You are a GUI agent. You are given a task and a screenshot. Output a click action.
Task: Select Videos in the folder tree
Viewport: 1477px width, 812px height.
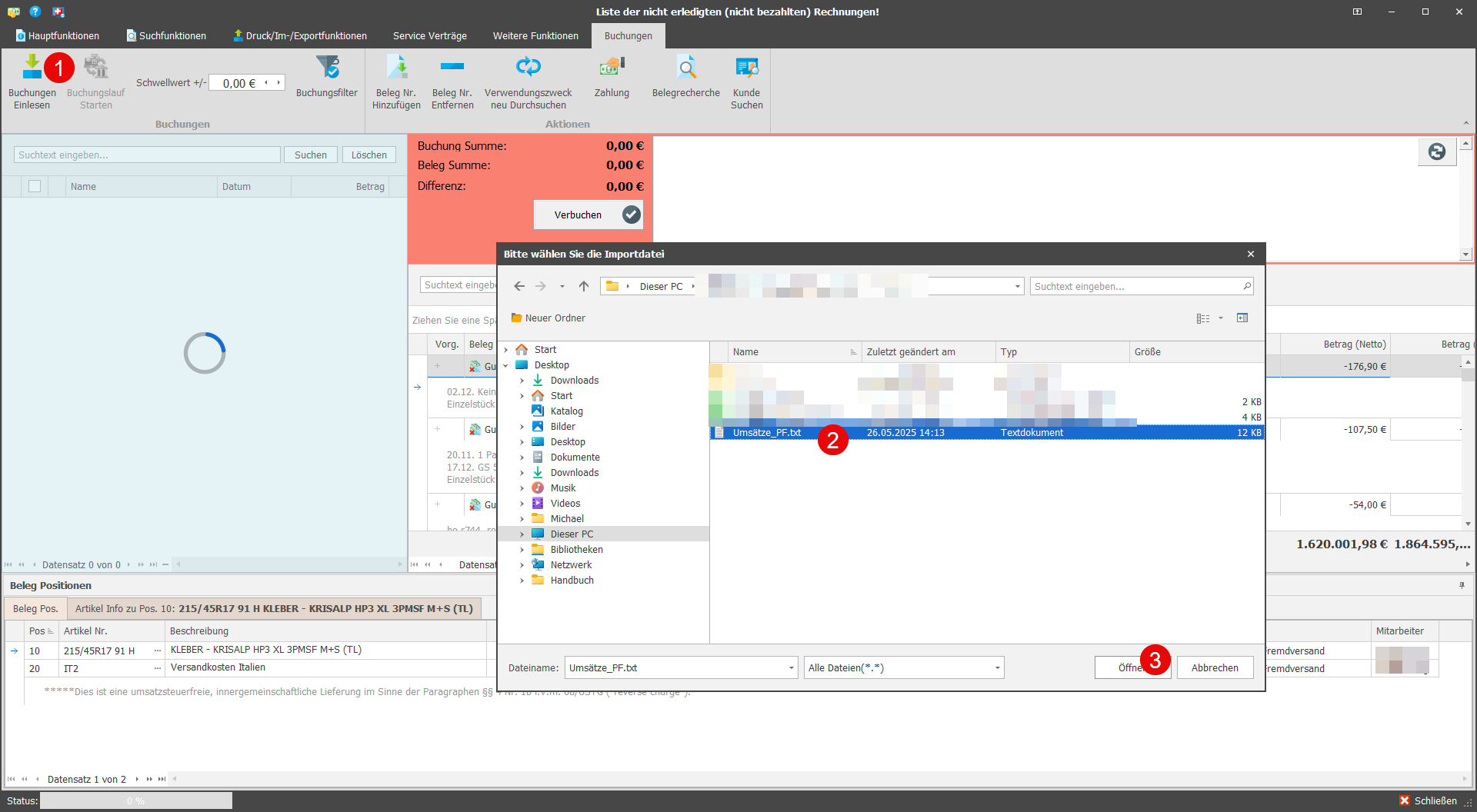565,504
